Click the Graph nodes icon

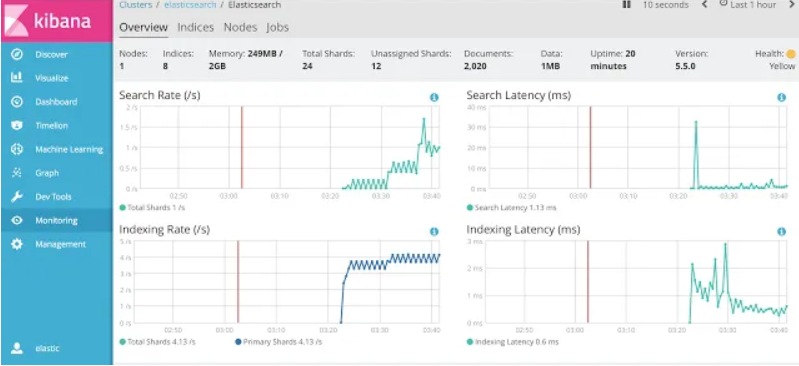pos(17,173)
